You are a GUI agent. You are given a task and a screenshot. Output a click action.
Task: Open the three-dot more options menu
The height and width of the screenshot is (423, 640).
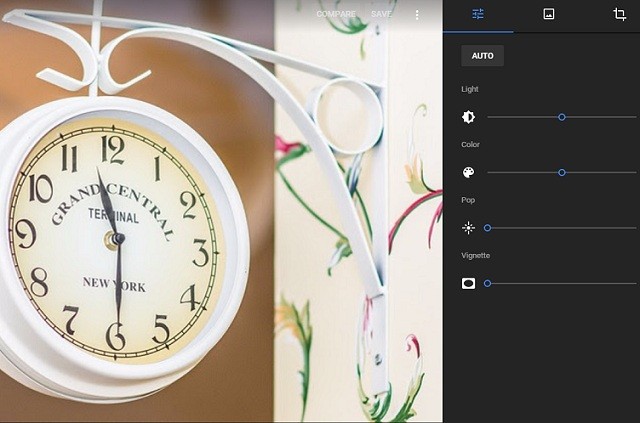coord(417,15)
